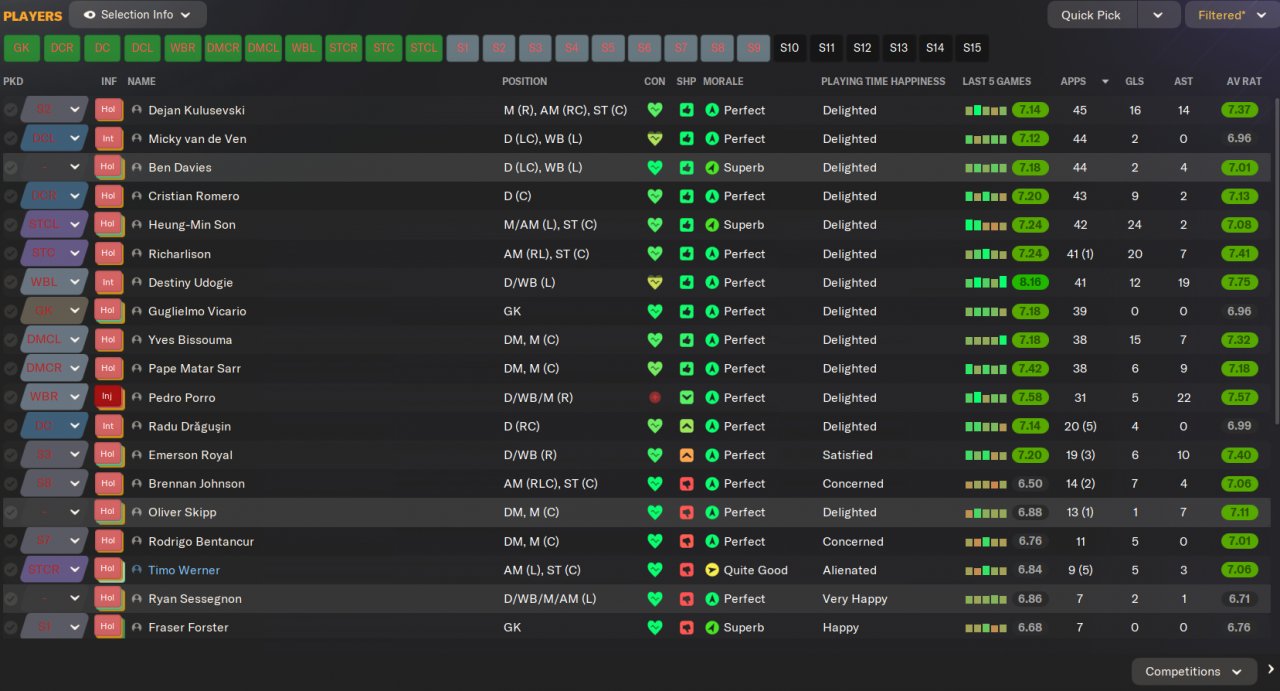Toggle selection check for Pedro Porro
Viewport: 1280px width, 691px height.
(x=11, y=398)
